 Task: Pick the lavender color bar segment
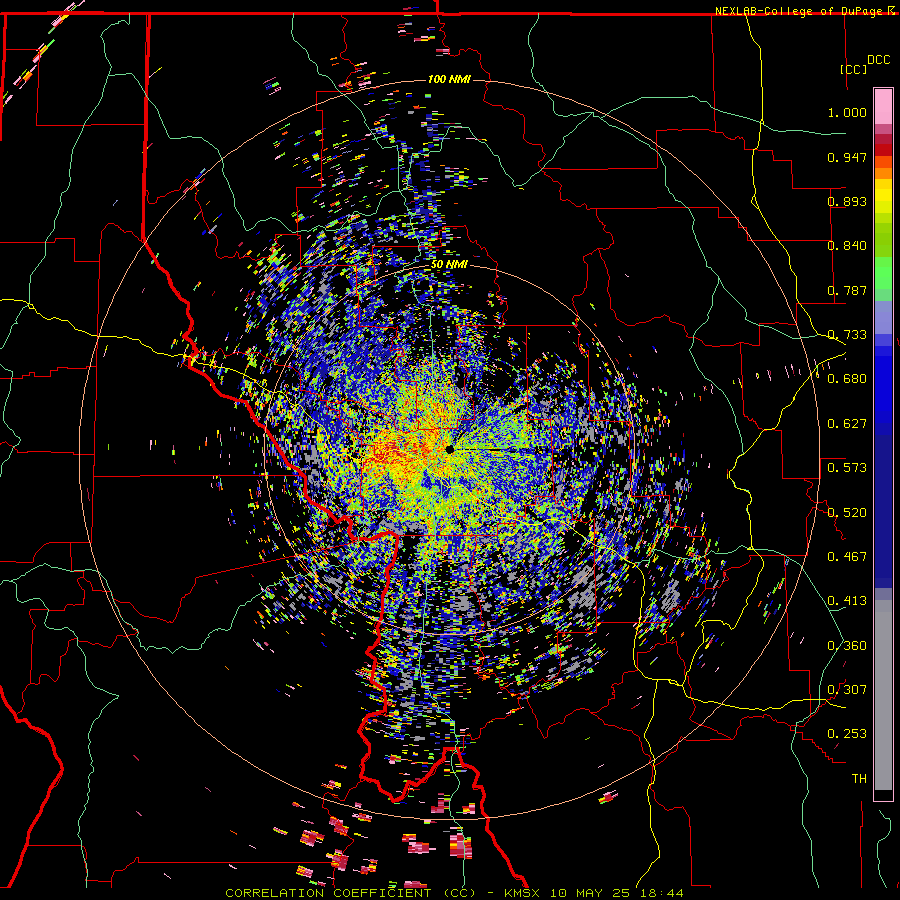883,318
